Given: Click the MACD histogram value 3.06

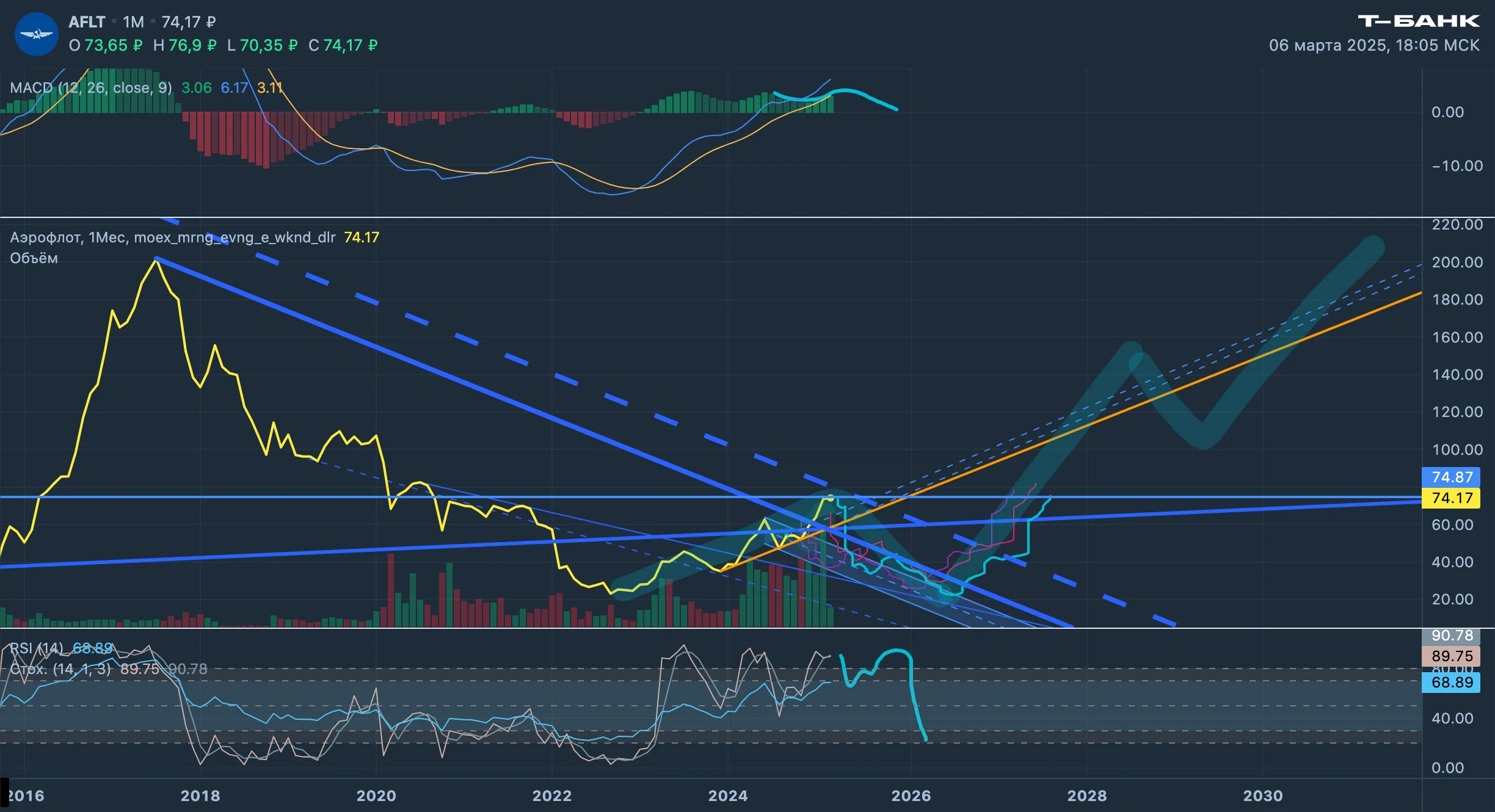Looking at the screenshot, I should coord(197,88).
